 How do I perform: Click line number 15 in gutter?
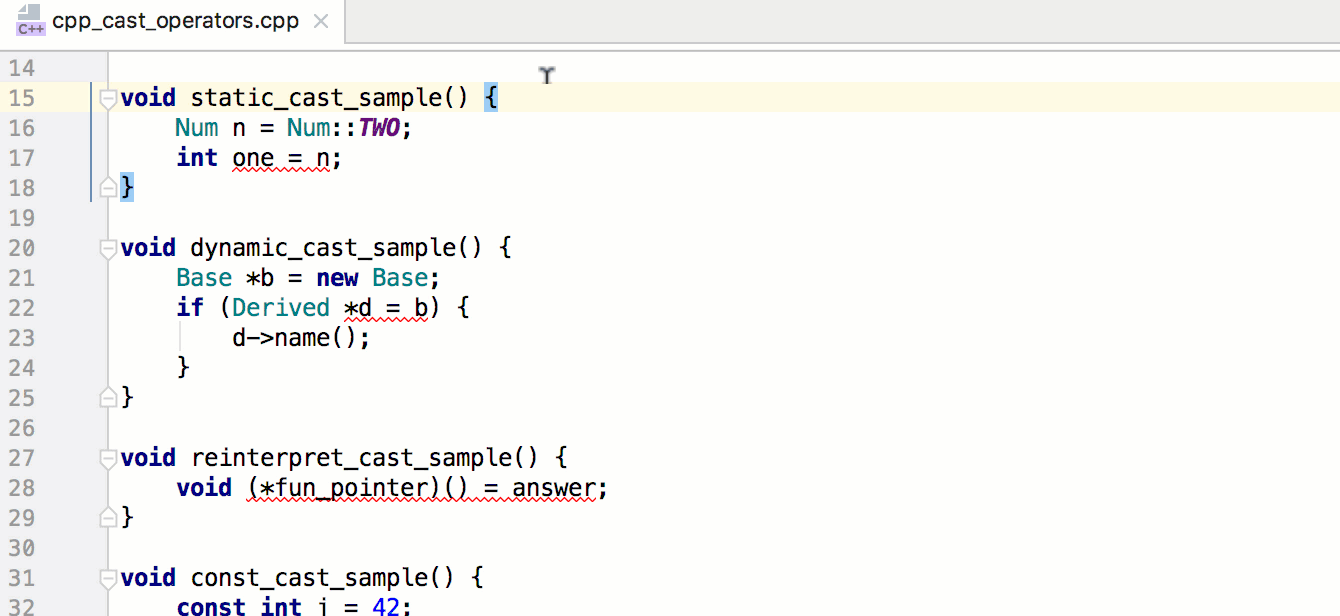tap(22, 98)
